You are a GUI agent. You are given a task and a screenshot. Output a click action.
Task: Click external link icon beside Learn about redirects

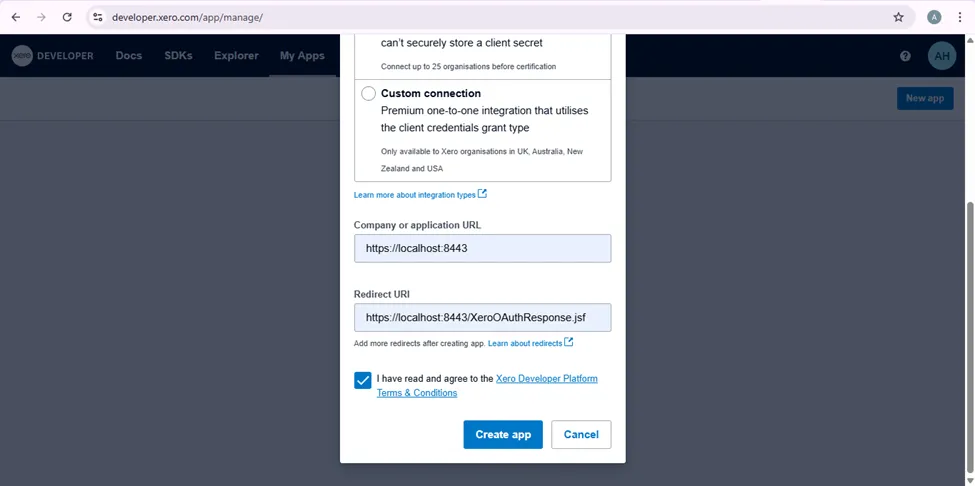click(x=568, y=342)
